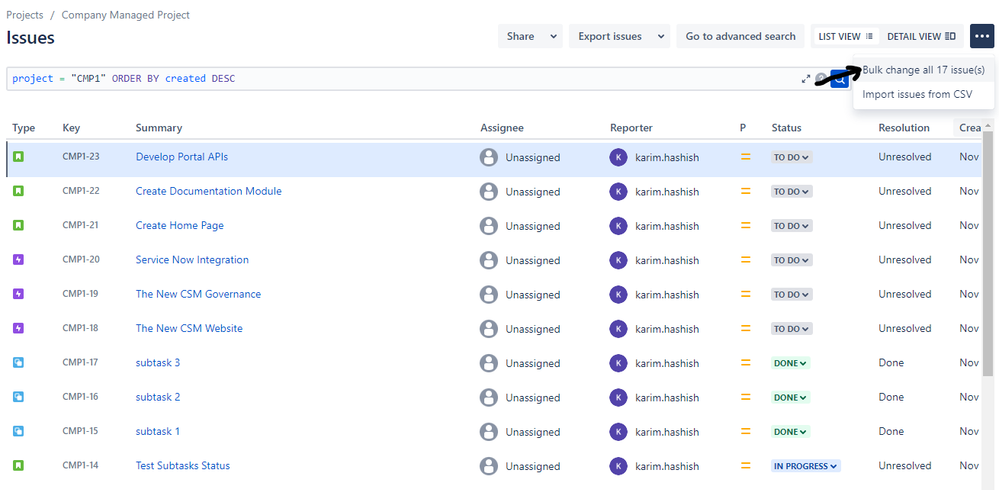Sort by the Resolution column header
Viewport: 999px width, 490px height.
(904, 127)
